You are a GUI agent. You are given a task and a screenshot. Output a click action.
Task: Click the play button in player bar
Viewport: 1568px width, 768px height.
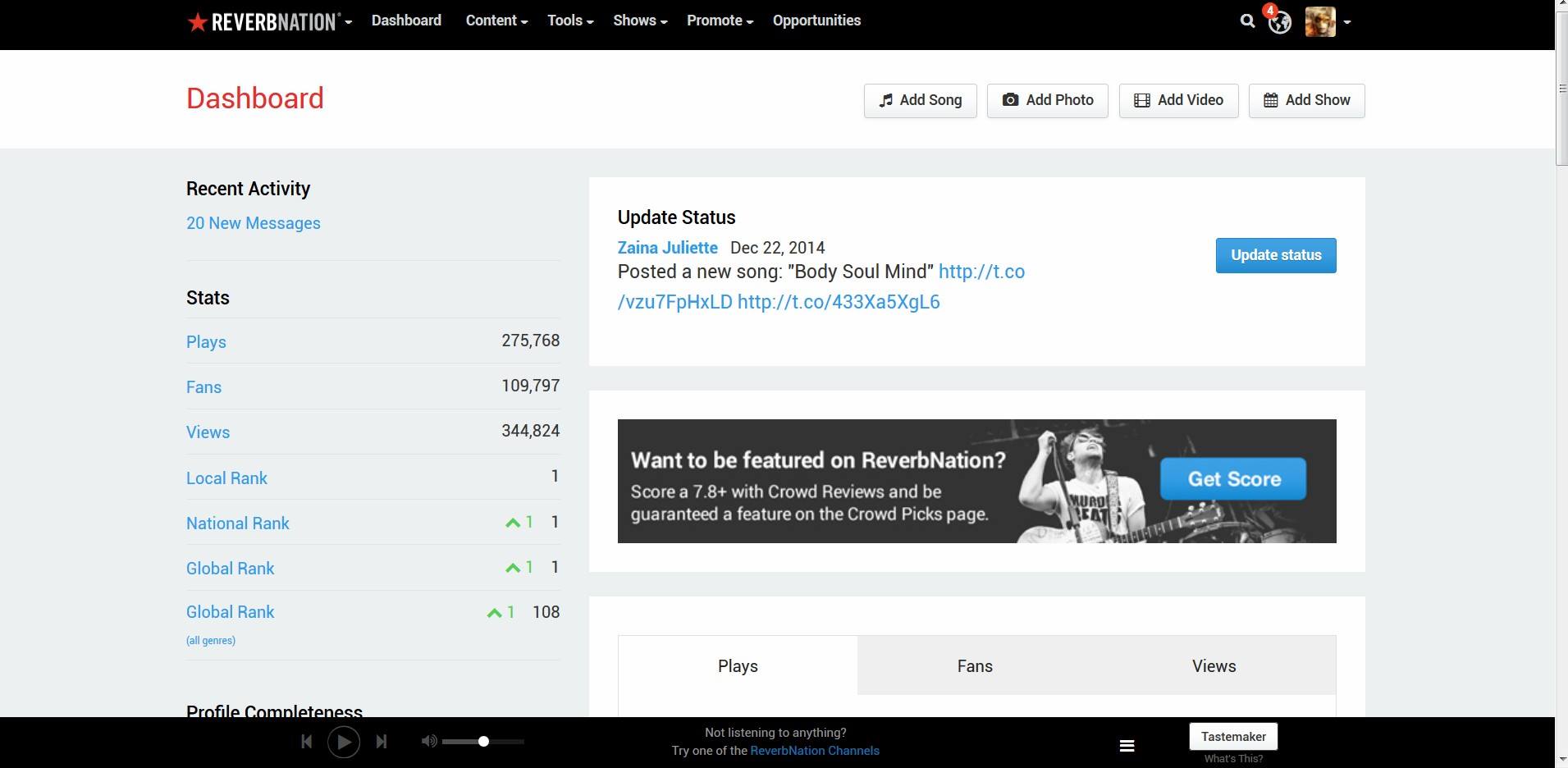344,742
